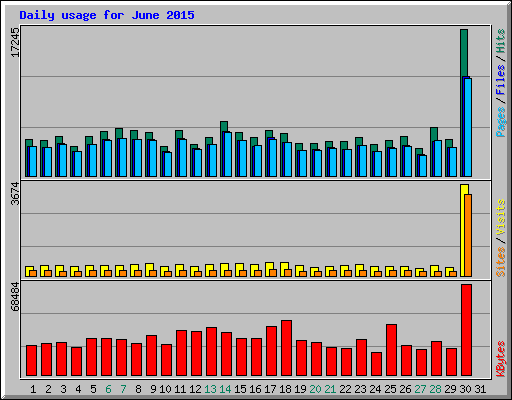Click day label 31 on the x-axis
Viewport: 512px width, 400px height.
pos(480,389)
